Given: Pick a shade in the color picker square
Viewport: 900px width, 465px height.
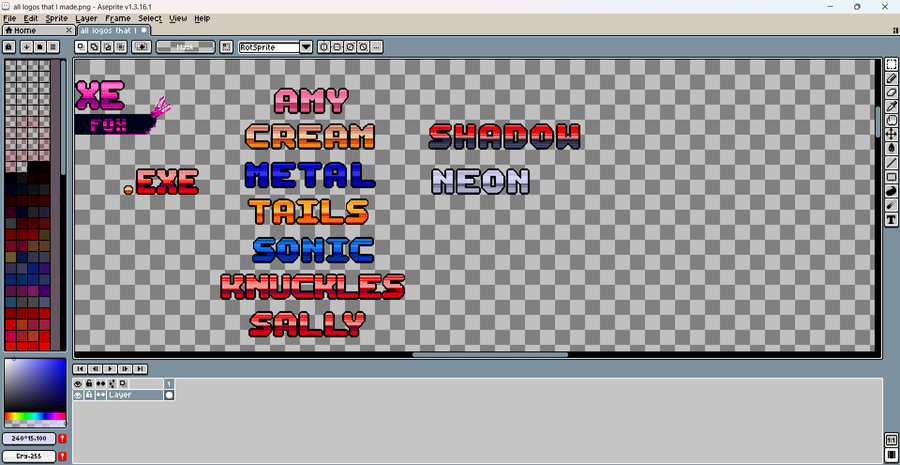Looking at the screenshot, I should pyautogui.click(x=35, y=385).
